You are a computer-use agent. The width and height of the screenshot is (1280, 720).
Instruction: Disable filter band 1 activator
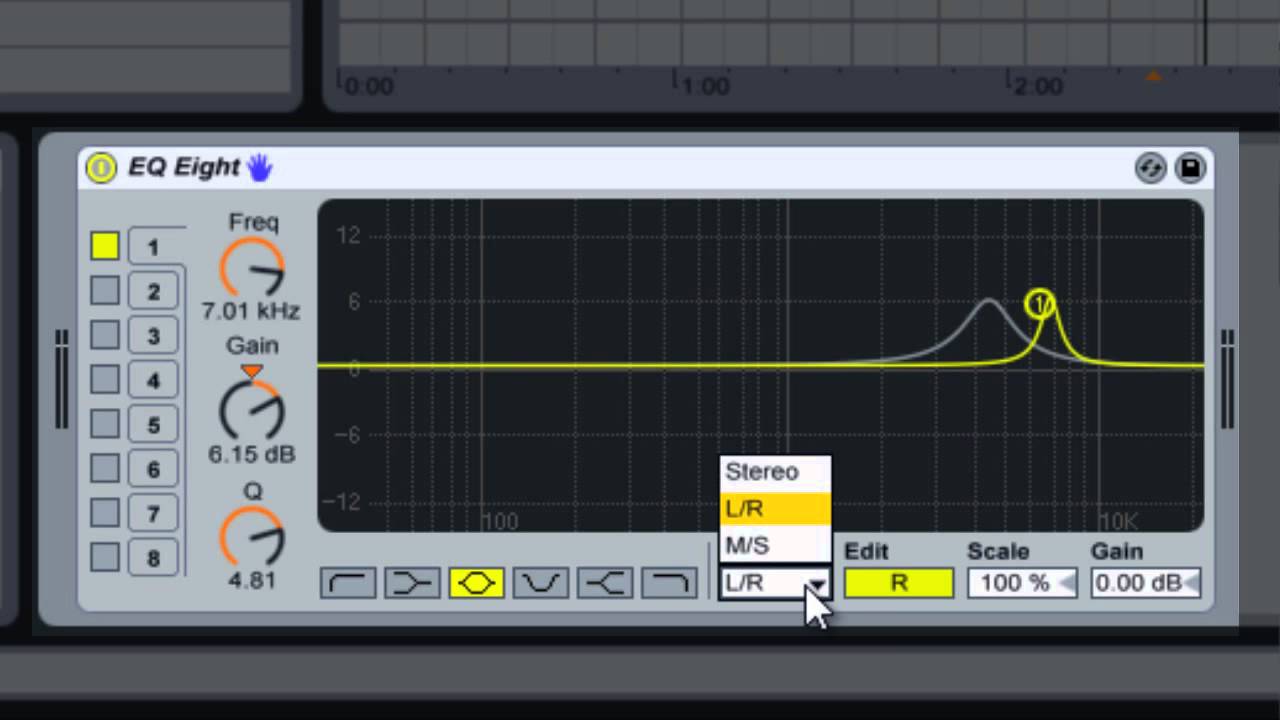(105, 246)
